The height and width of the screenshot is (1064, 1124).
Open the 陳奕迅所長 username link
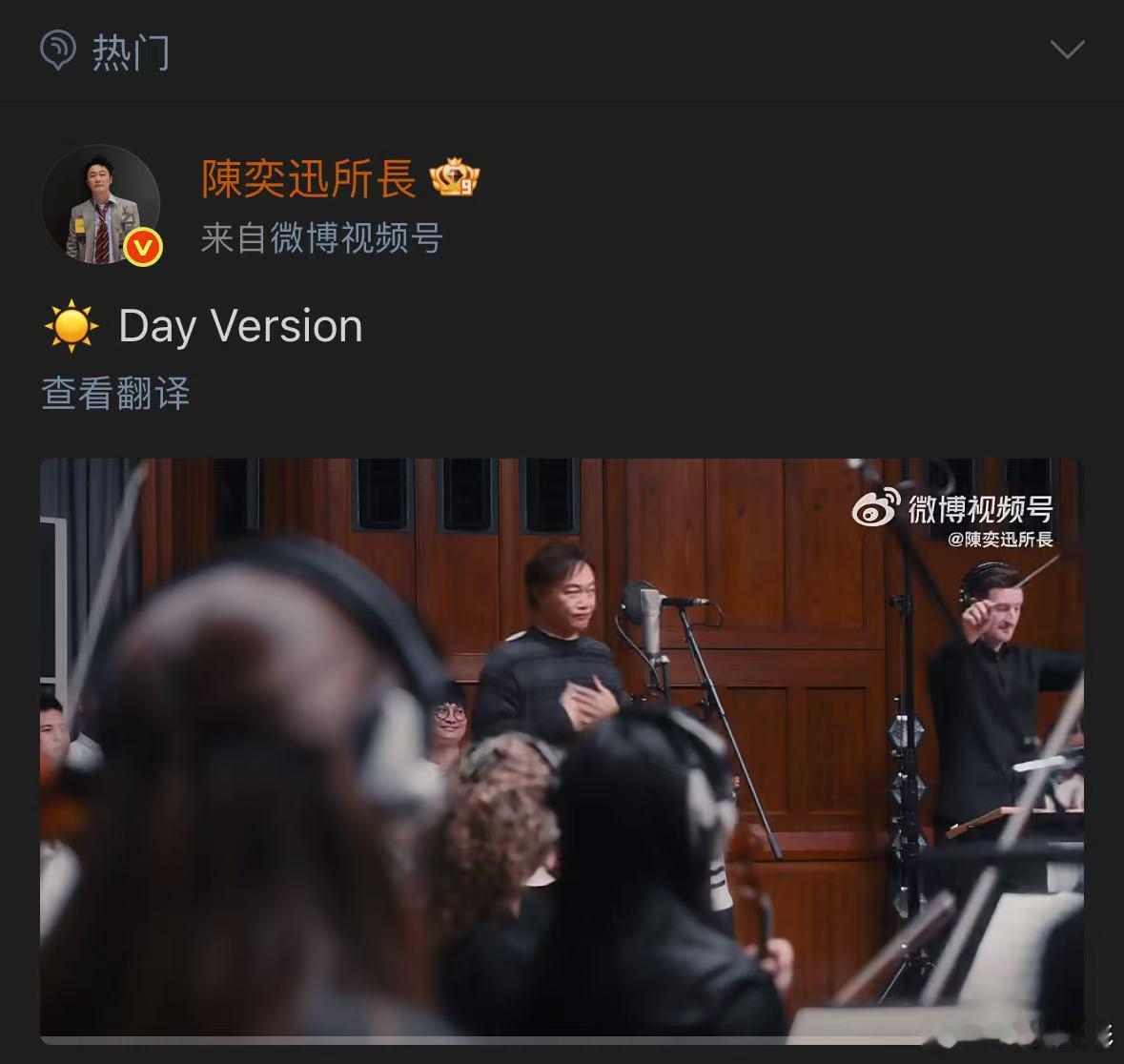[x=308, y=178]
